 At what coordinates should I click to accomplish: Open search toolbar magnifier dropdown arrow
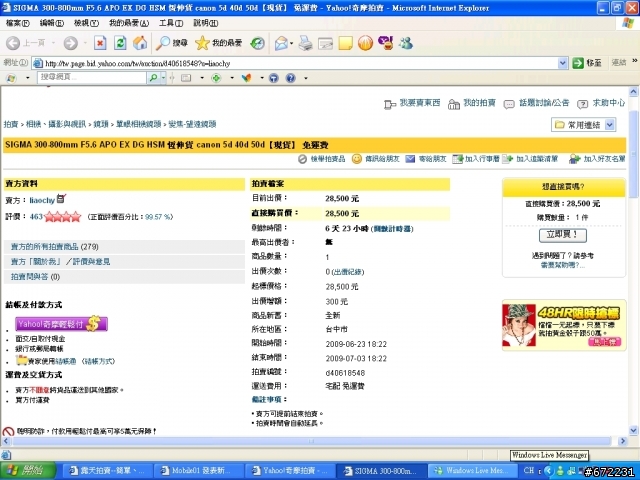coord(163,78)
